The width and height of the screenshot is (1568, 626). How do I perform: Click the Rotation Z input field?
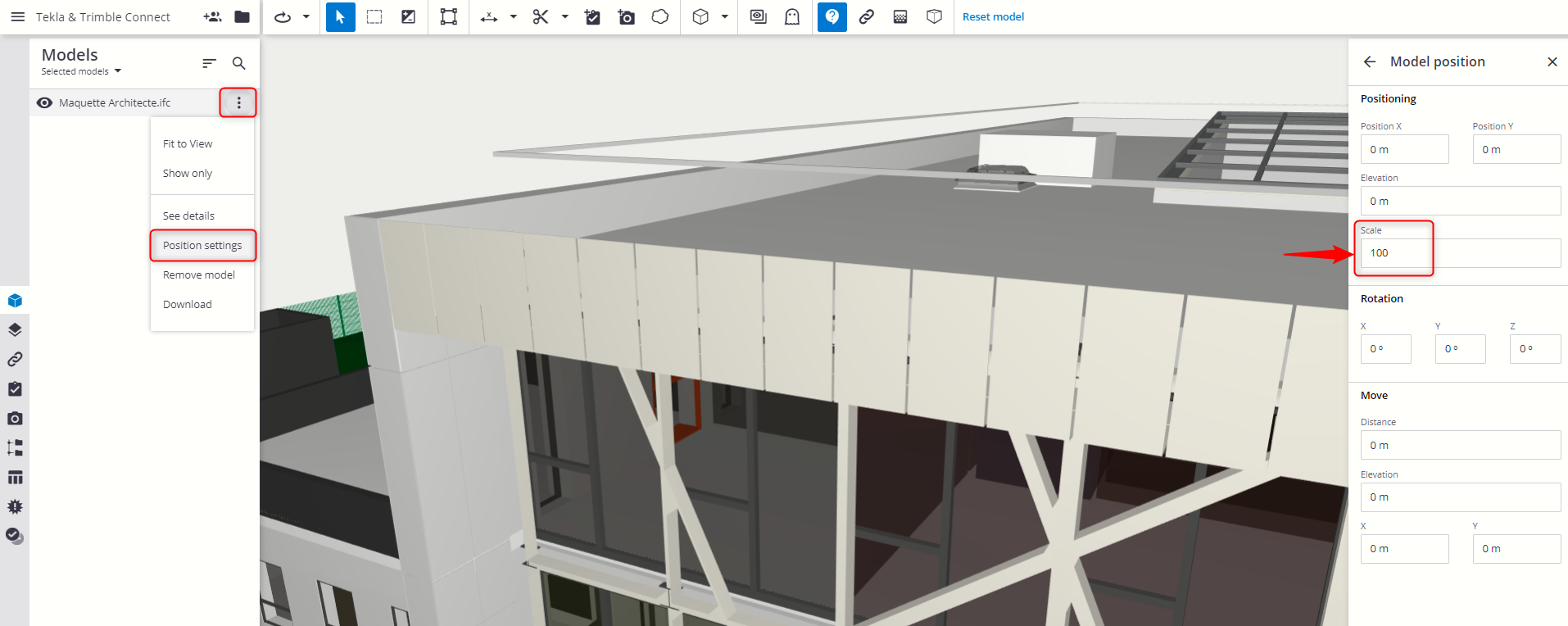[1534, 349]
